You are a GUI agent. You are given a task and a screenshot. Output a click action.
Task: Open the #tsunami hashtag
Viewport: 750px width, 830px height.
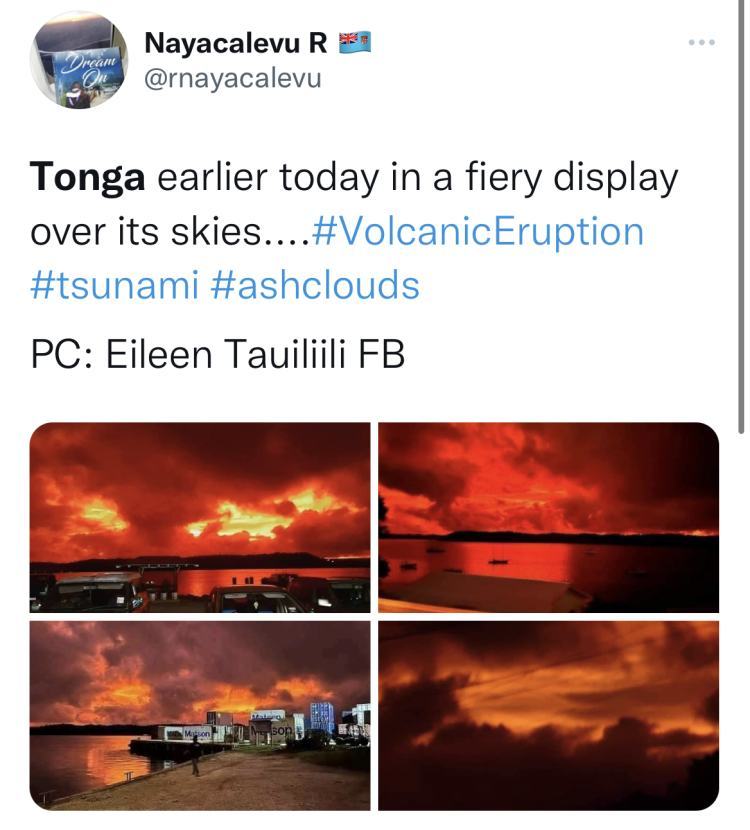(115, 285)
